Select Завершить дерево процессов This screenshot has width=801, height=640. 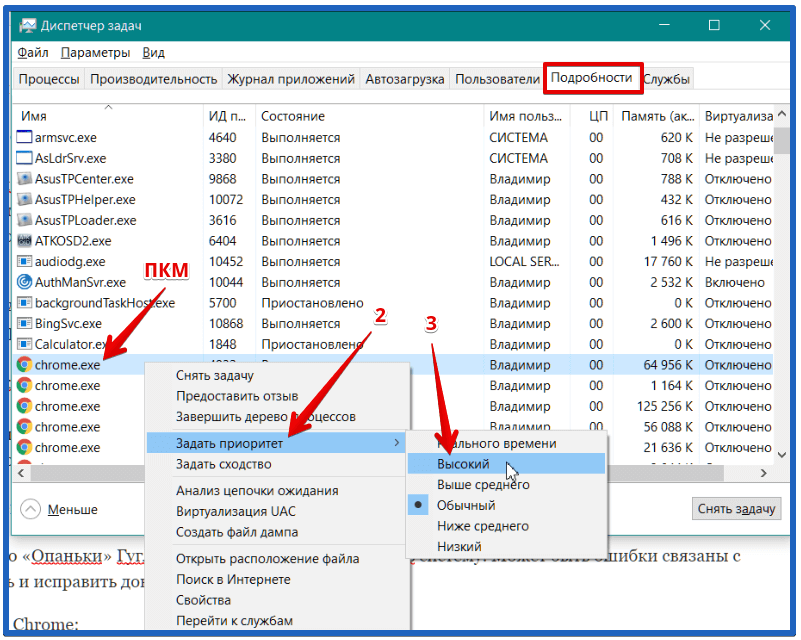point(278,417)
